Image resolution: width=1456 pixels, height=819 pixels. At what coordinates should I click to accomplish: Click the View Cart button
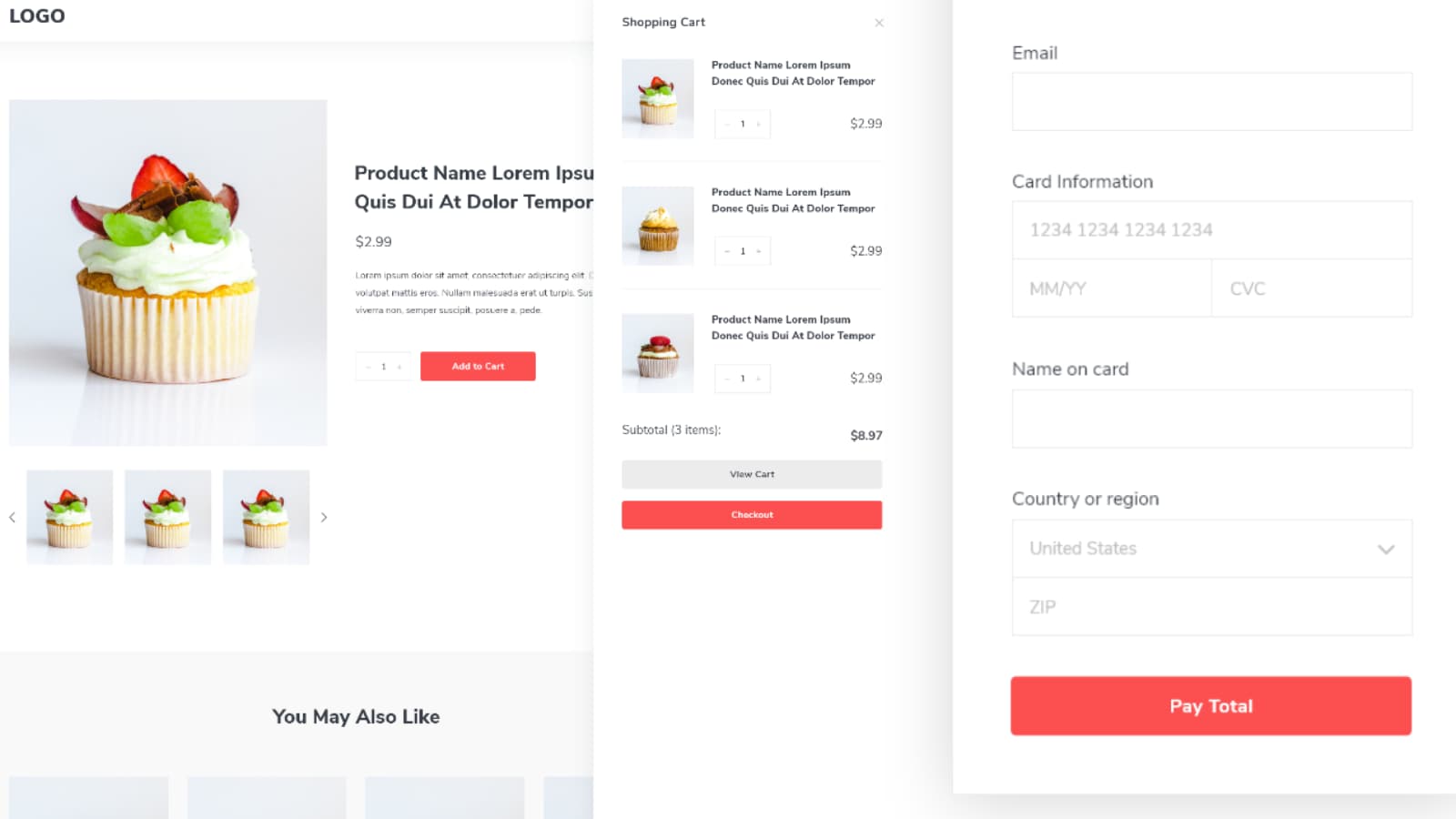tap(752, 473)
